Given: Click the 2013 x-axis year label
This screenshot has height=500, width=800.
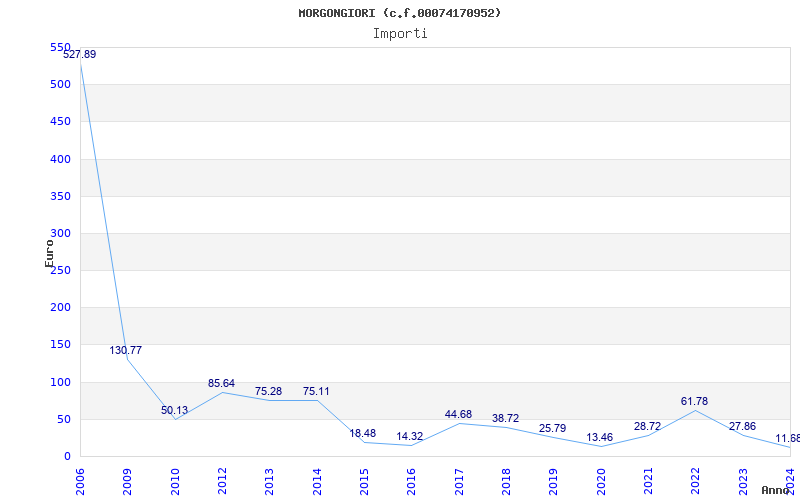Looking at the screenshot, I should click(x=269, y=482).
